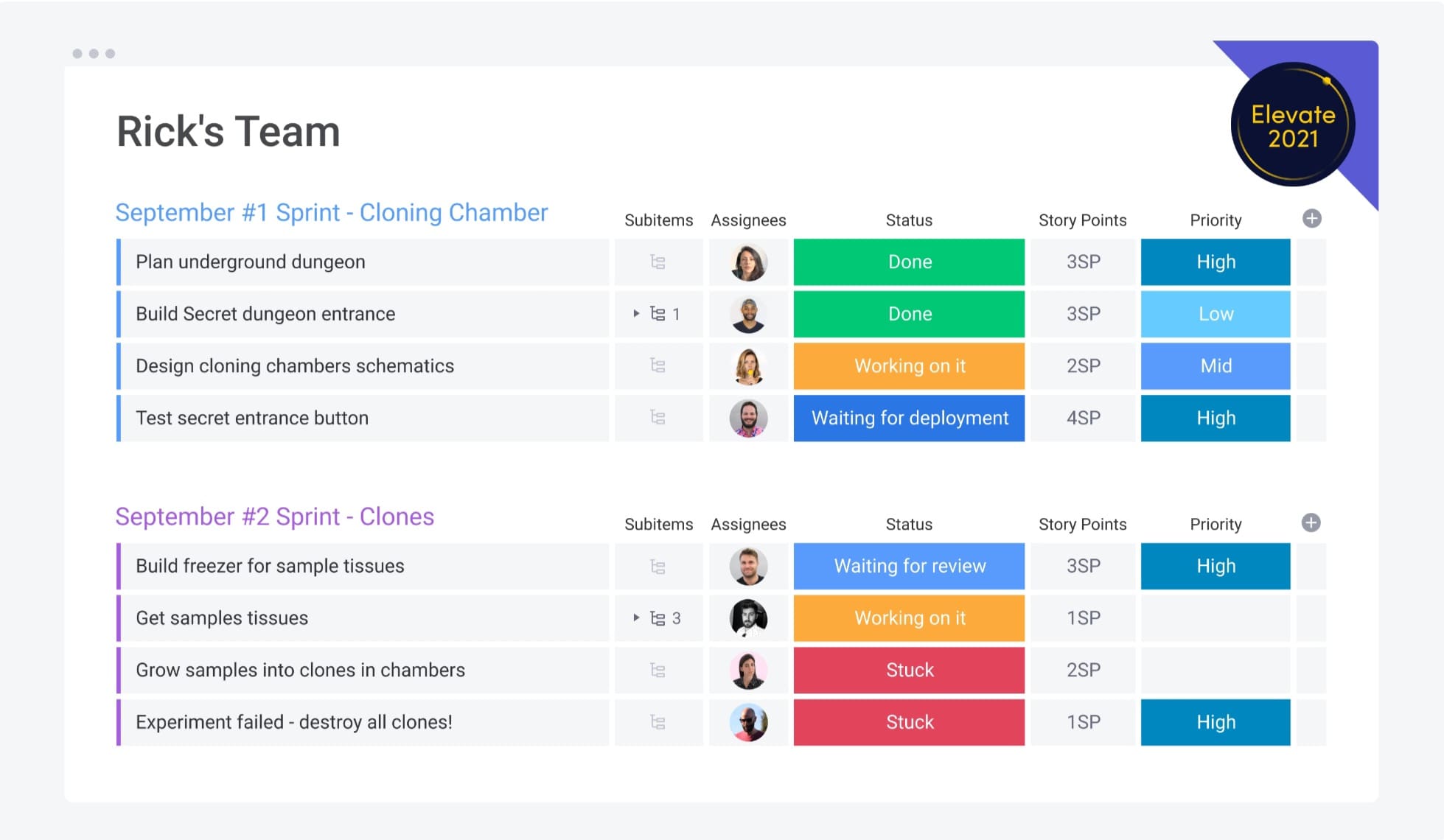Select the subitems icon for Experiment failed task
The image size is (1444, 840).
pos(658,722)
